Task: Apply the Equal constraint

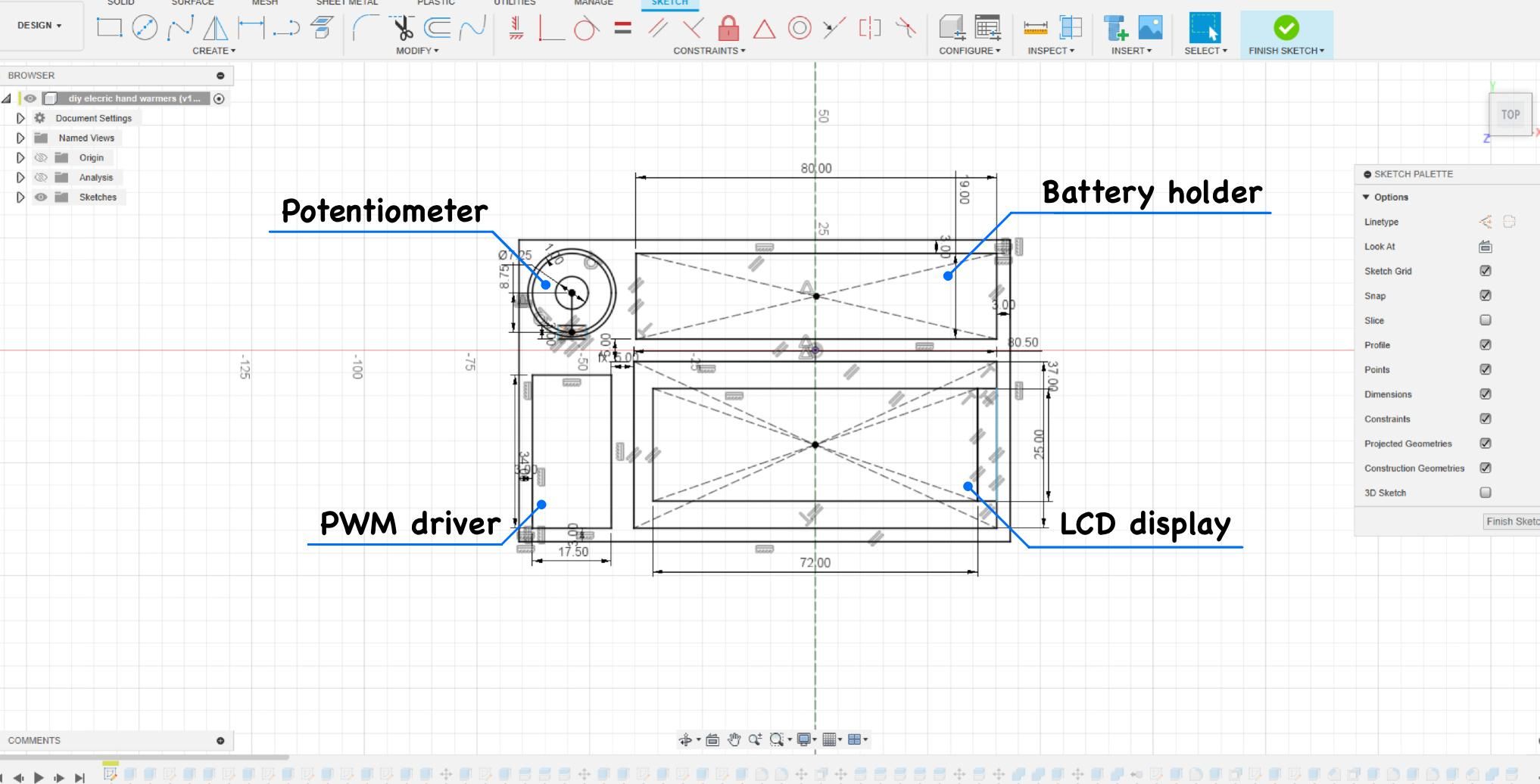Action: click(x=622, y=29)
